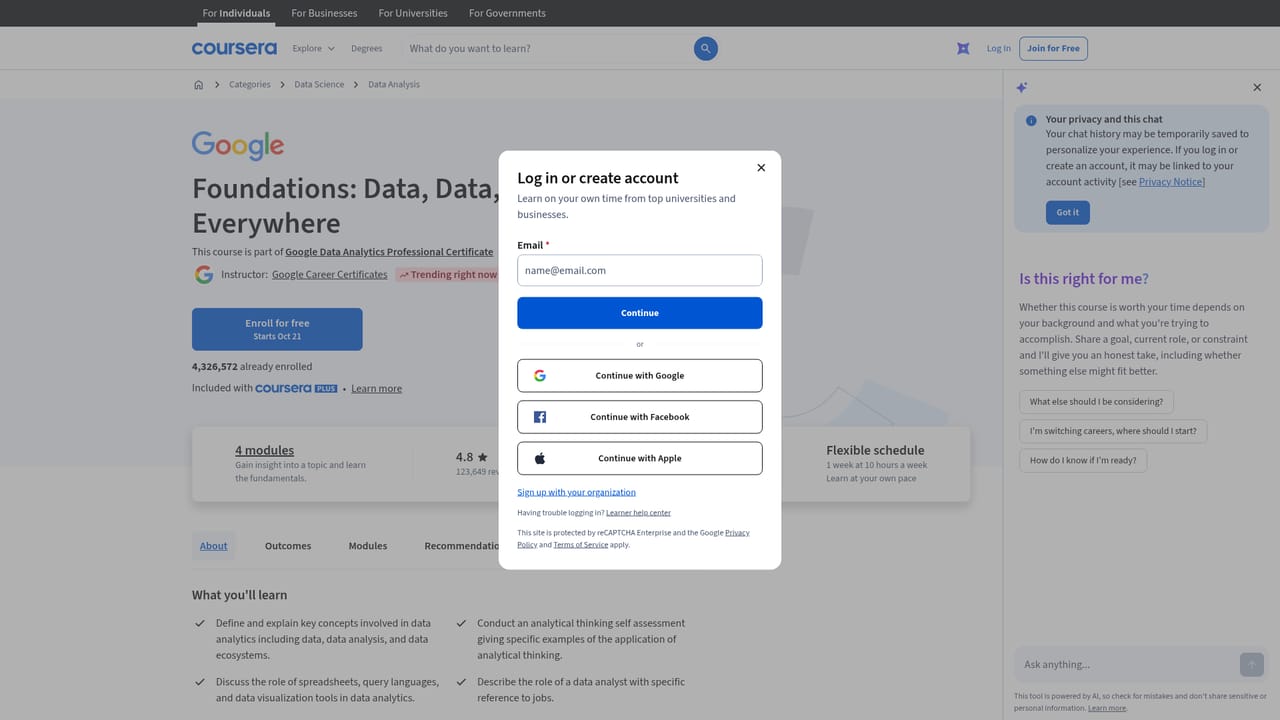
Task: Choose Continue with Facebook
Action: click(640, 417)
